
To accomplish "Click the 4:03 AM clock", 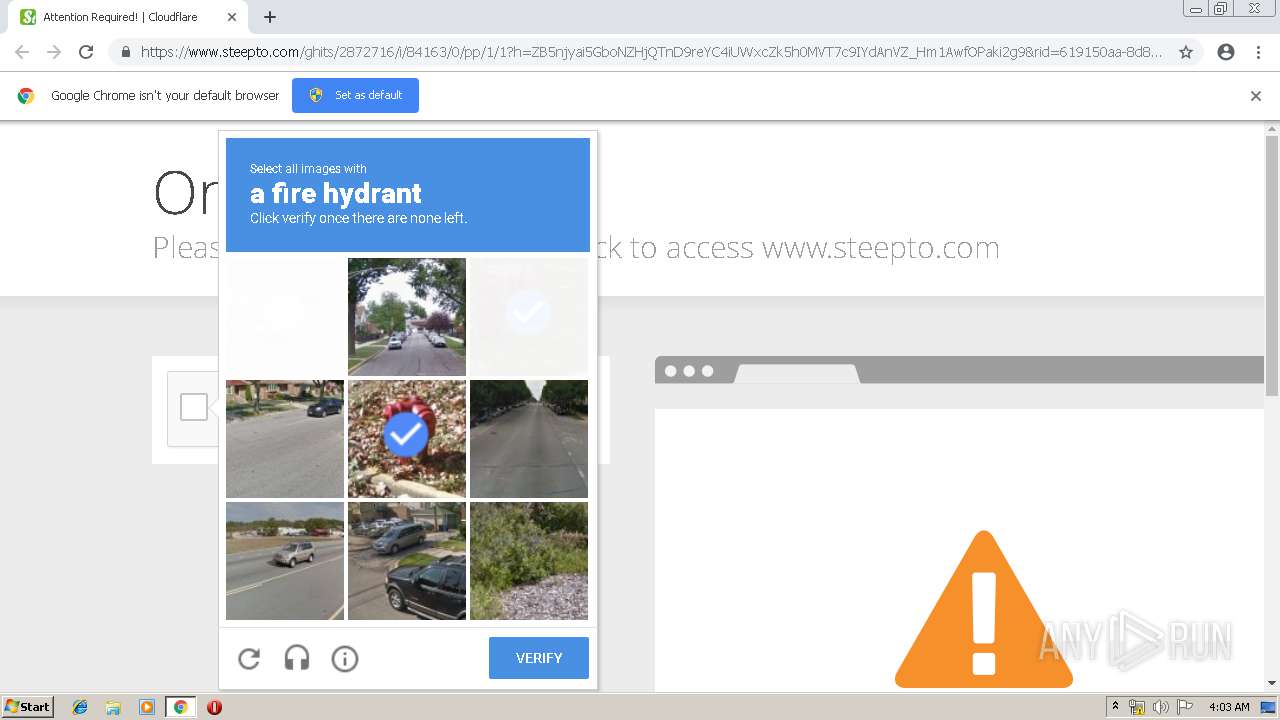I will click(x=1229, y=707).
